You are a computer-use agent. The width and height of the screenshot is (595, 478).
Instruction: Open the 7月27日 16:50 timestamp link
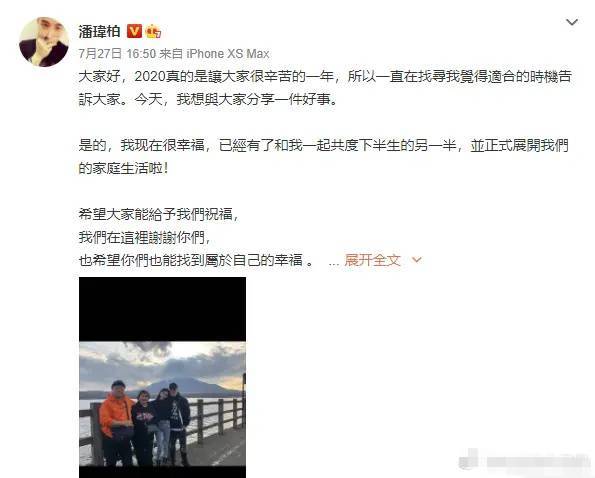[117, 54]
